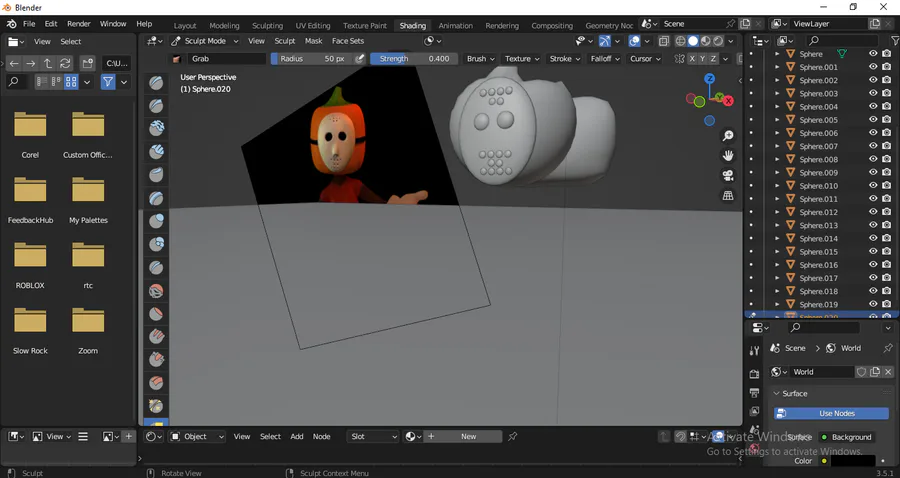Screen dimensions: 900x478
Task: Create new folder in file browser
Action: click(x=88, y=63)
